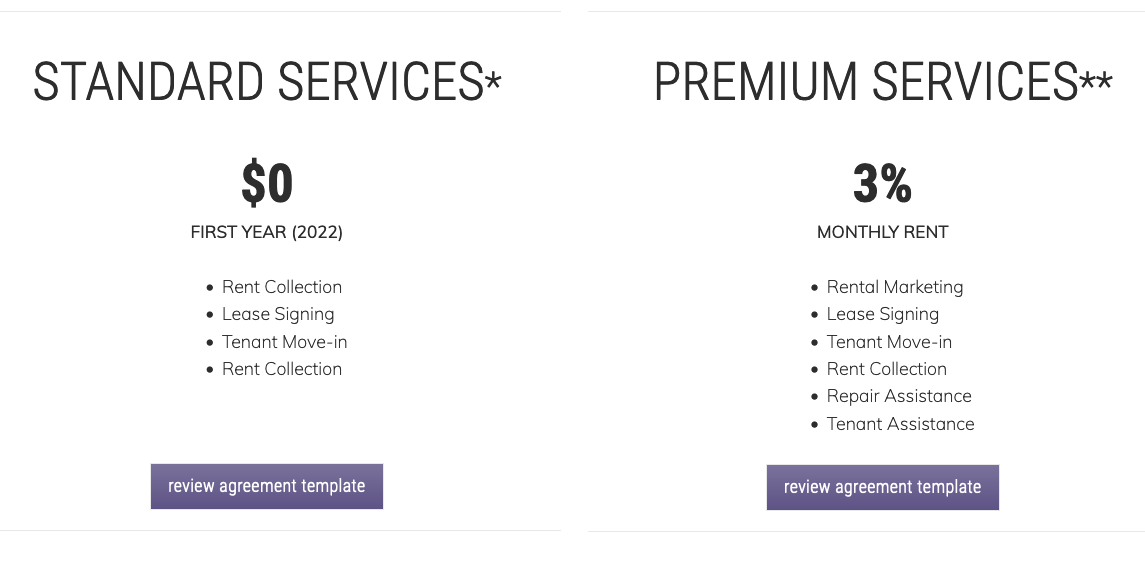This screenshot has width=1145, height=572.
Task: Click Rental Marketing list item
Action: tap(895, 287)
